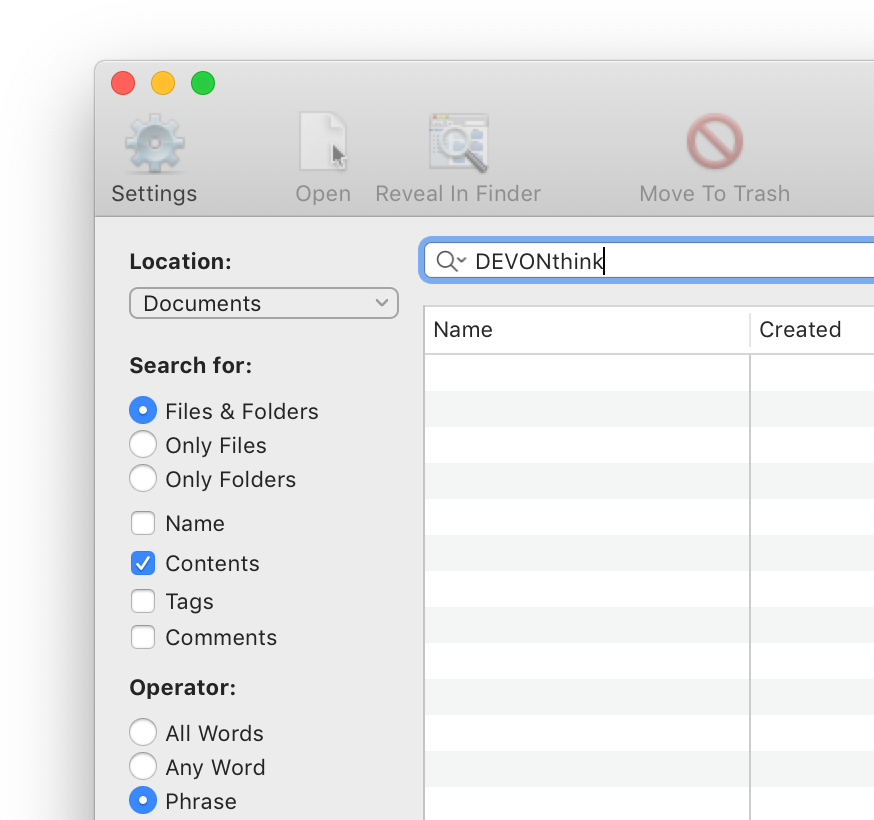874x820 pixels.
Task: Uncheck the Contents checkbox
Action: [143, 563]
